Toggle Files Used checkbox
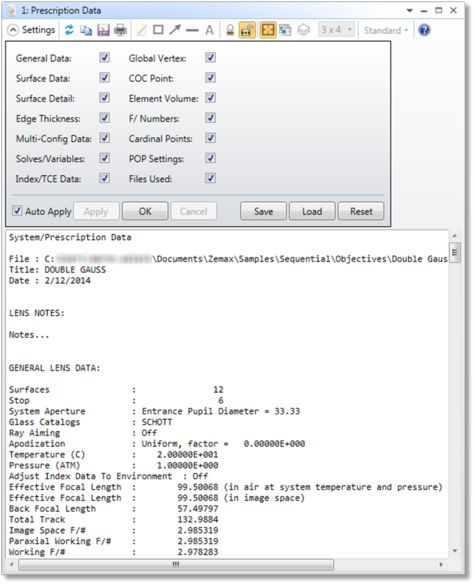Screen dimensions: 475x584 [x=210, y=178]
